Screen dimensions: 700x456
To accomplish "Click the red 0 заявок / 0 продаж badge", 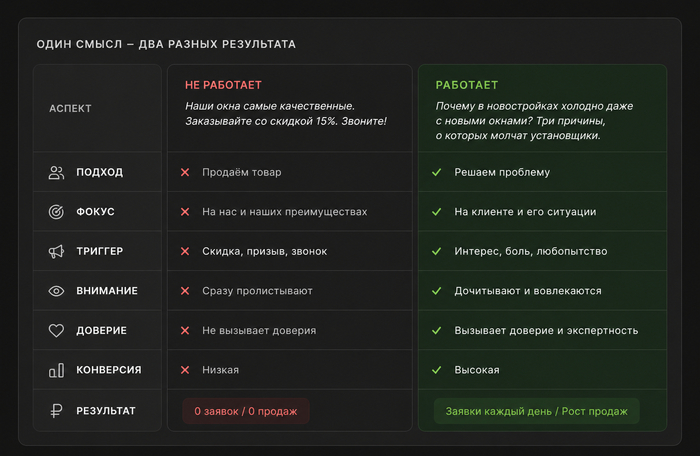I will (246, 411).
